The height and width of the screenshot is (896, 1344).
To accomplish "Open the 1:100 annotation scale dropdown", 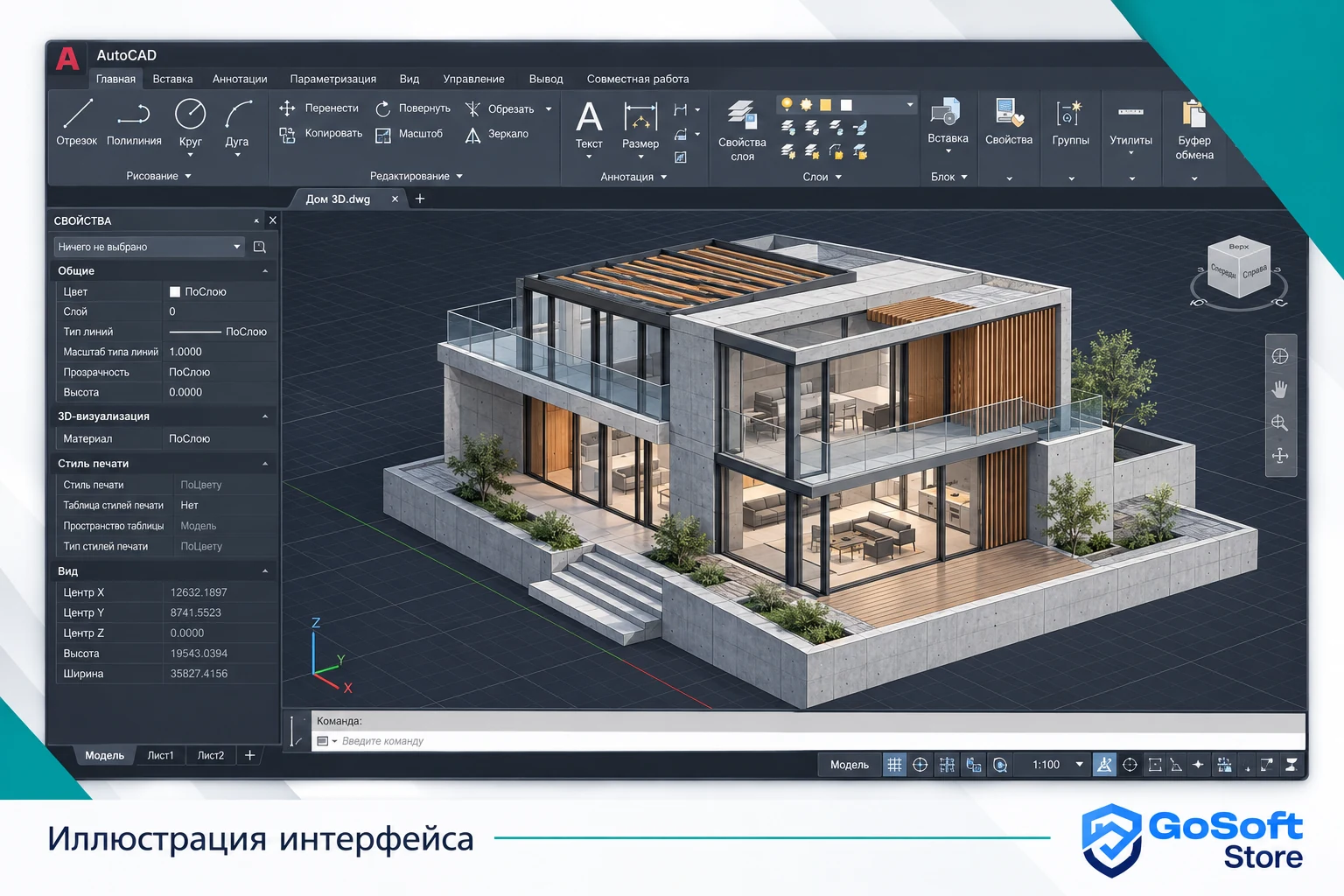I will pyautogui.click(x=1056, y=765).
